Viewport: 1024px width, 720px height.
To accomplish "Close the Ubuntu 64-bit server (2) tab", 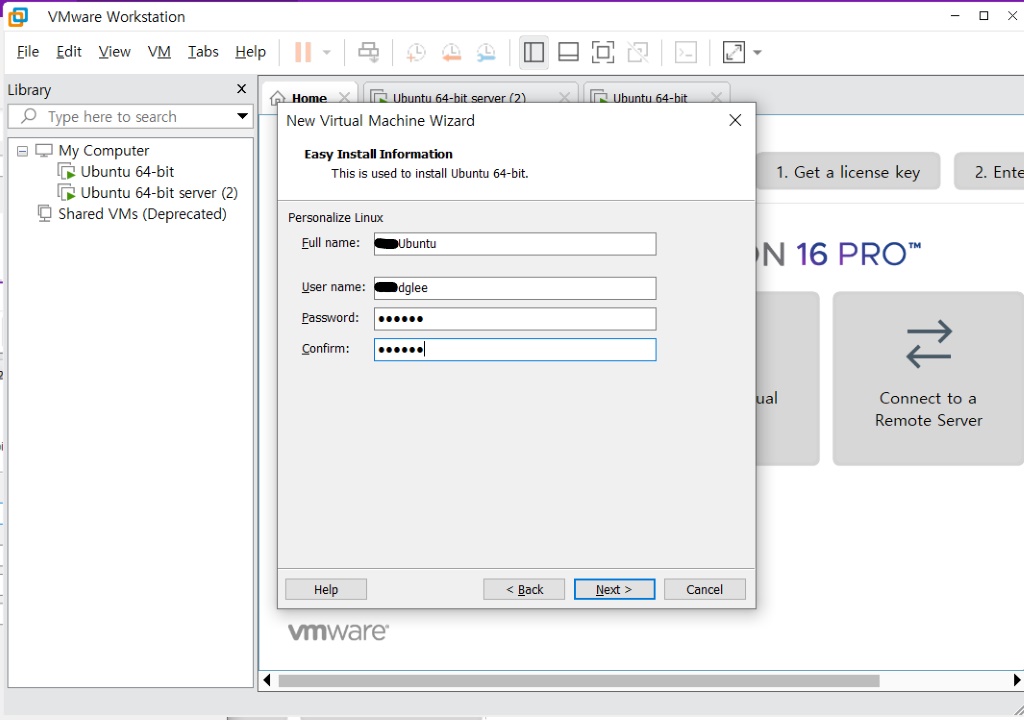I will pos(564,98).
